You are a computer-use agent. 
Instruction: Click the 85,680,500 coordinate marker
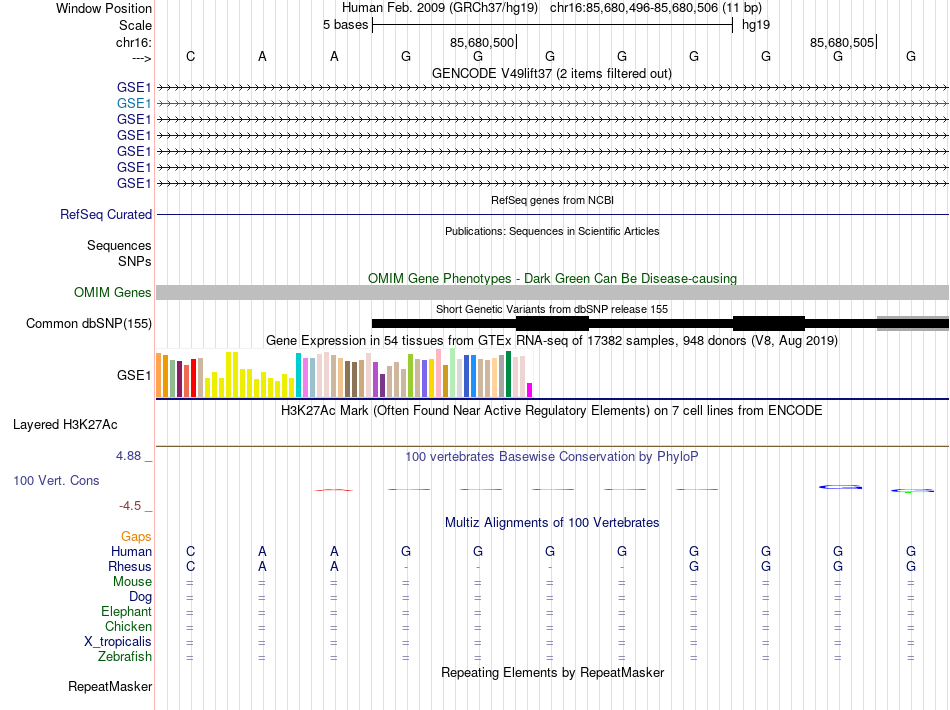click(482, 42)
